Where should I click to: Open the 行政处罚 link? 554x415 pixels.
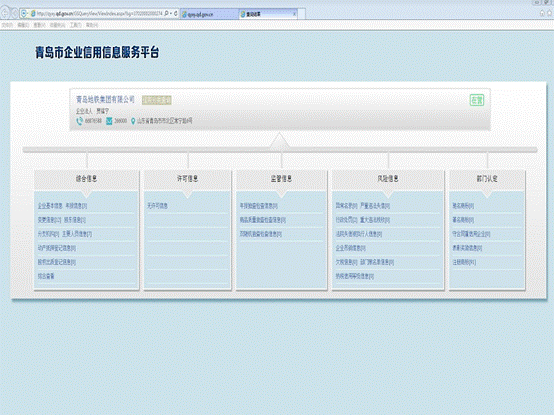[347, 220]
